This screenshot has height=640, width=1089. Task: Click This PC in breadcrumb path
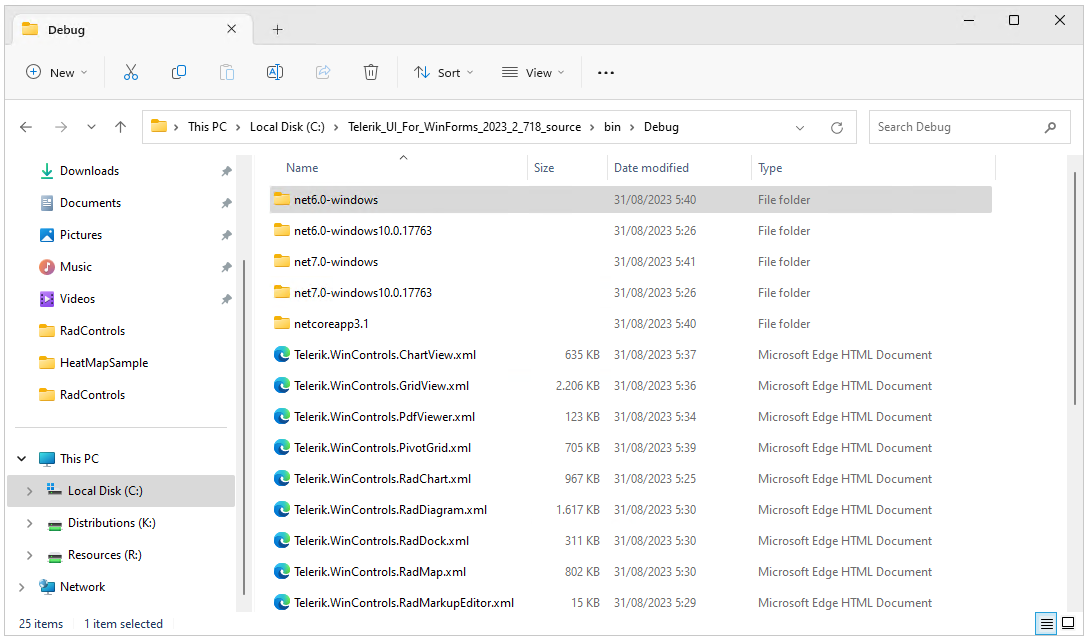207,127
